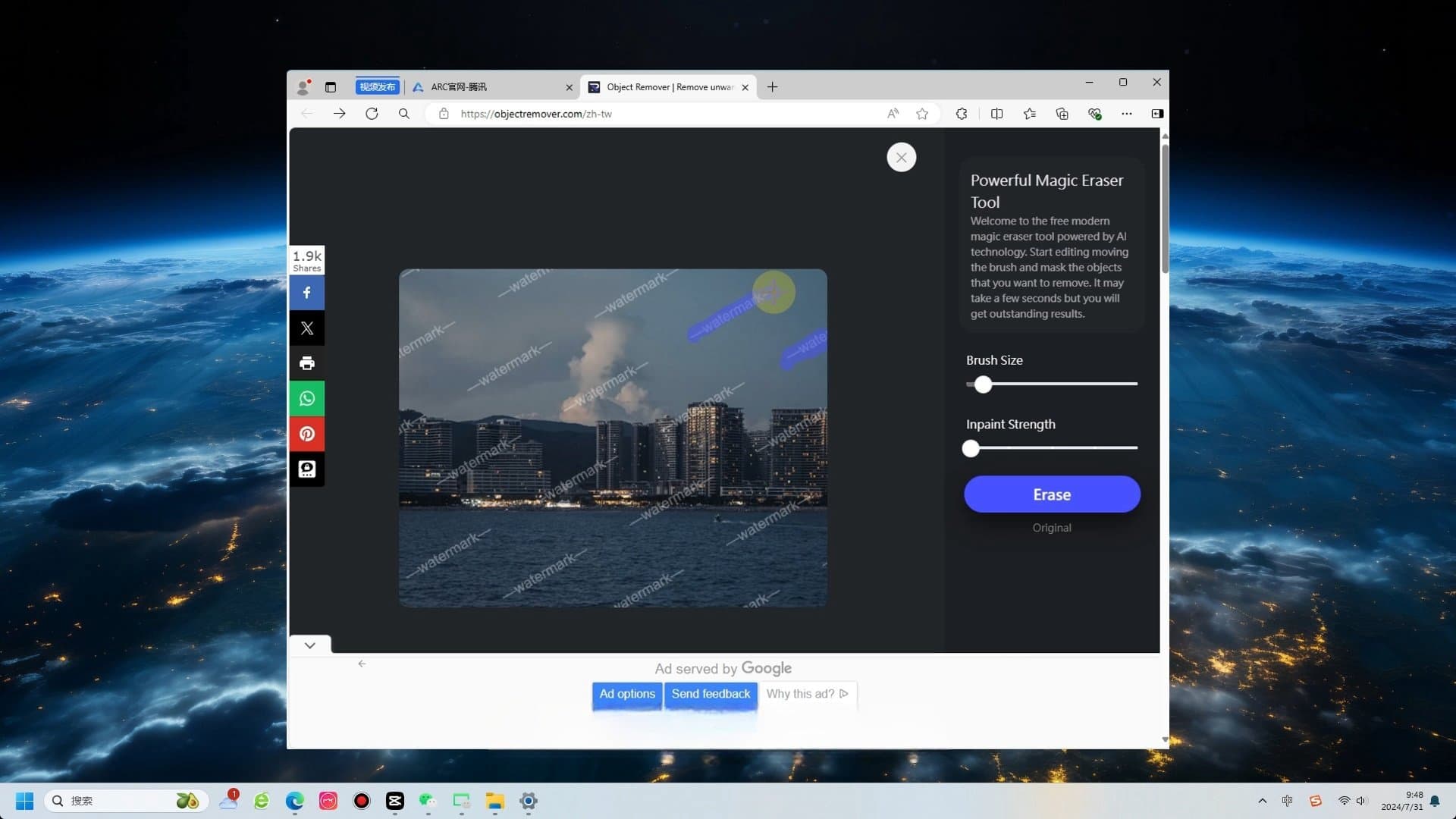Open browser essentials heart icon
Screen dimensions: 1456x819
(1094, 114)
